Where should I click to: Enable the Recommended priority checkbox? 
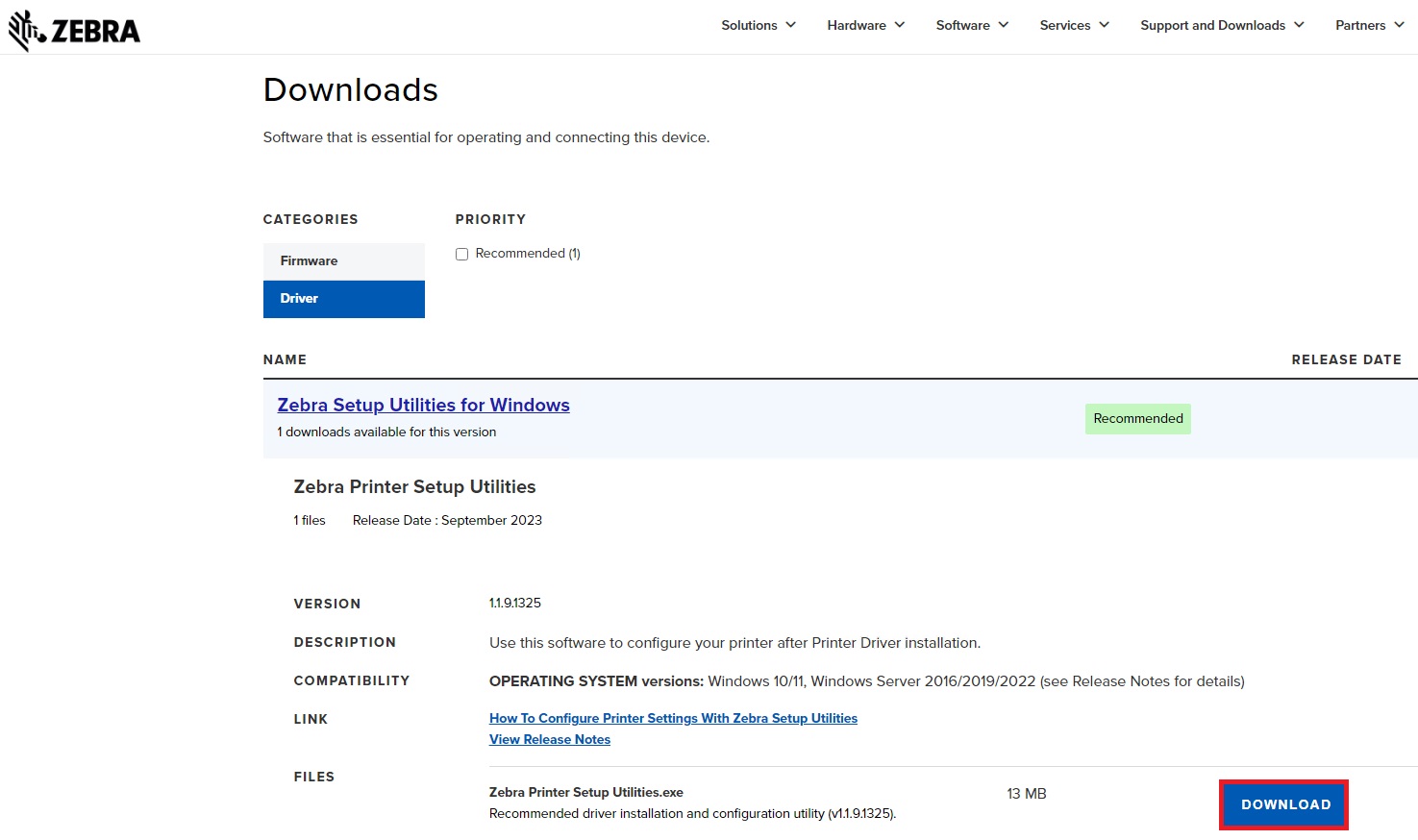pyautogui.click(x=462, y=254)
